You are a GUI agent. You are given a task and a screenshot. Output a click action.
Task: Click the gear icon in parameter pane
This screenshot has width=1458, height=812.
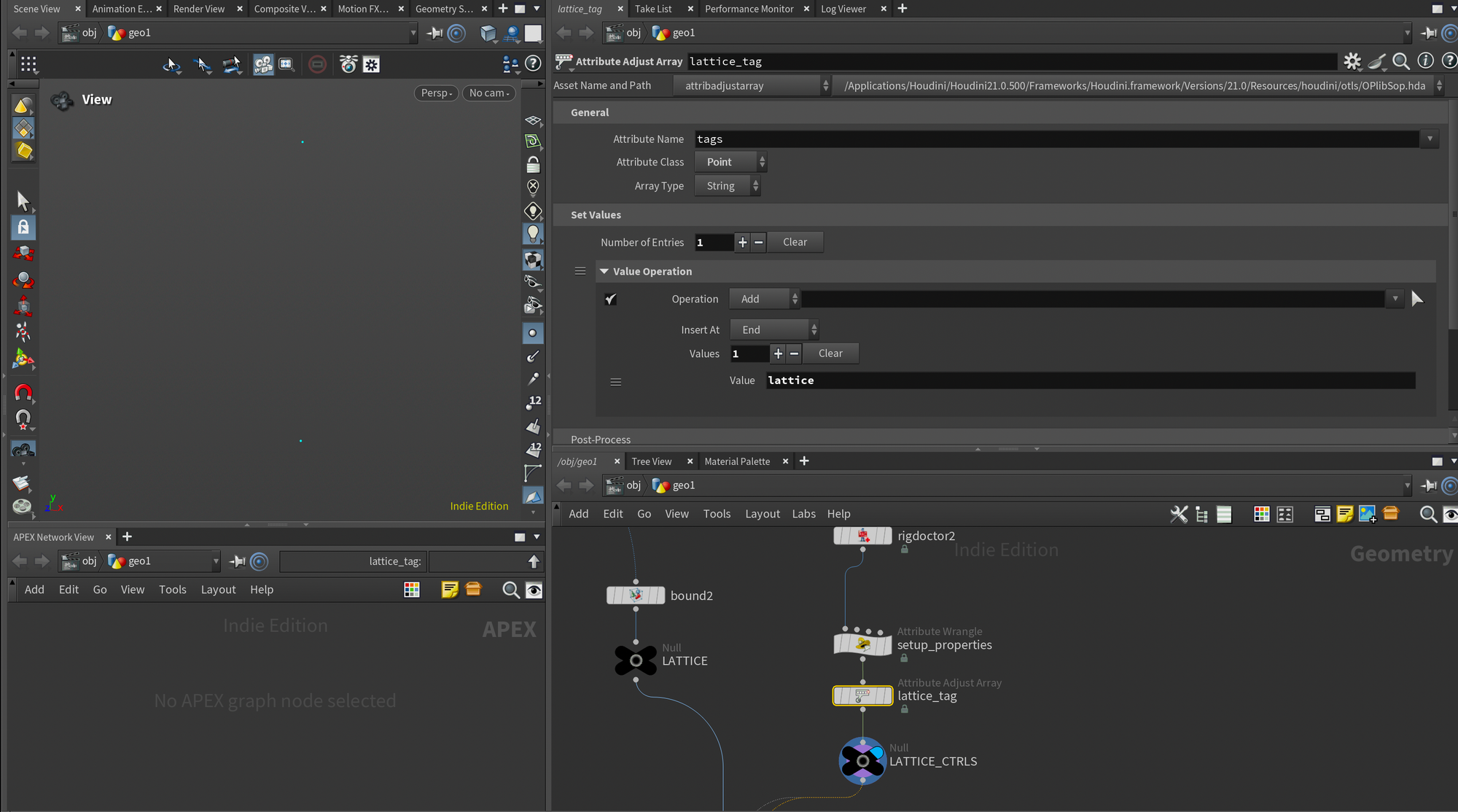tap(1352, 61)
